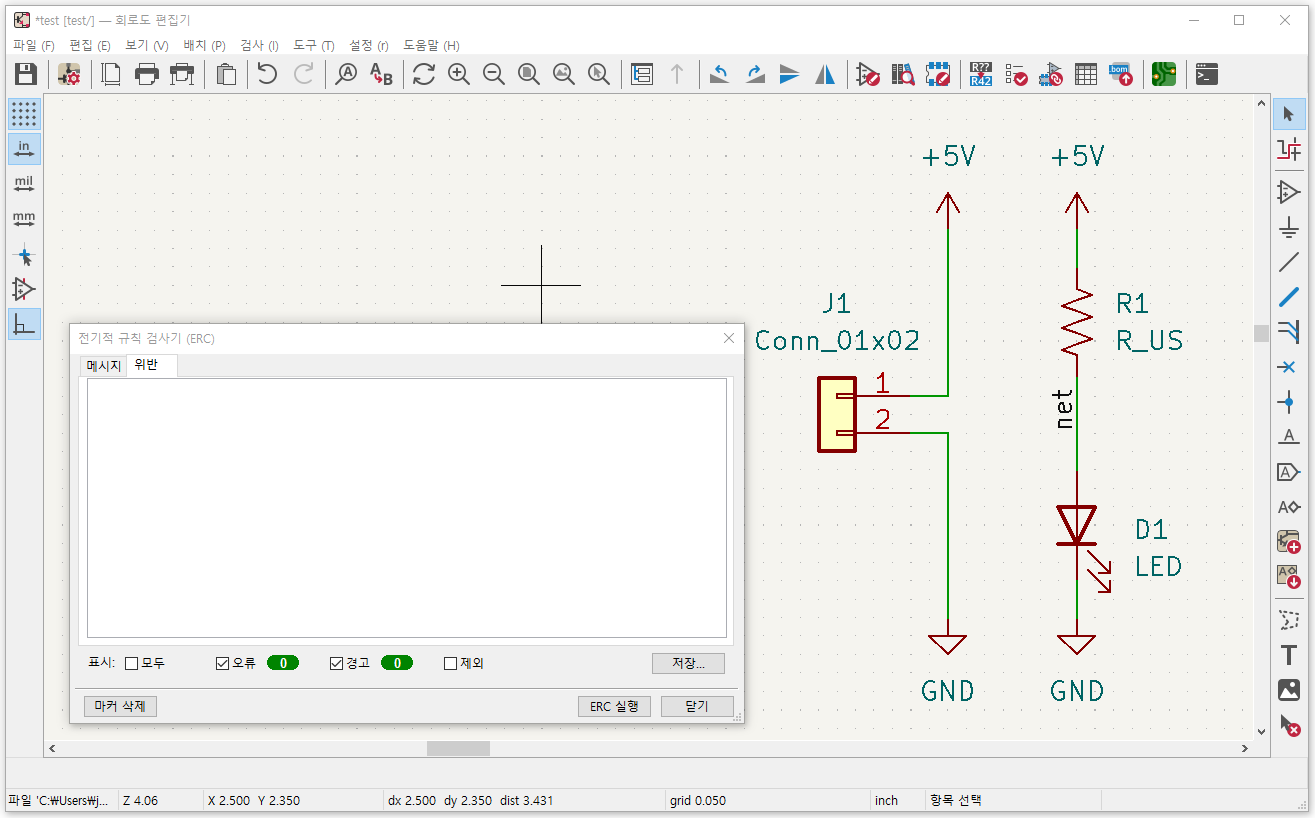Click the 저장... button
The height and width of the screenshot is (818, 1315).
point(688,663)
